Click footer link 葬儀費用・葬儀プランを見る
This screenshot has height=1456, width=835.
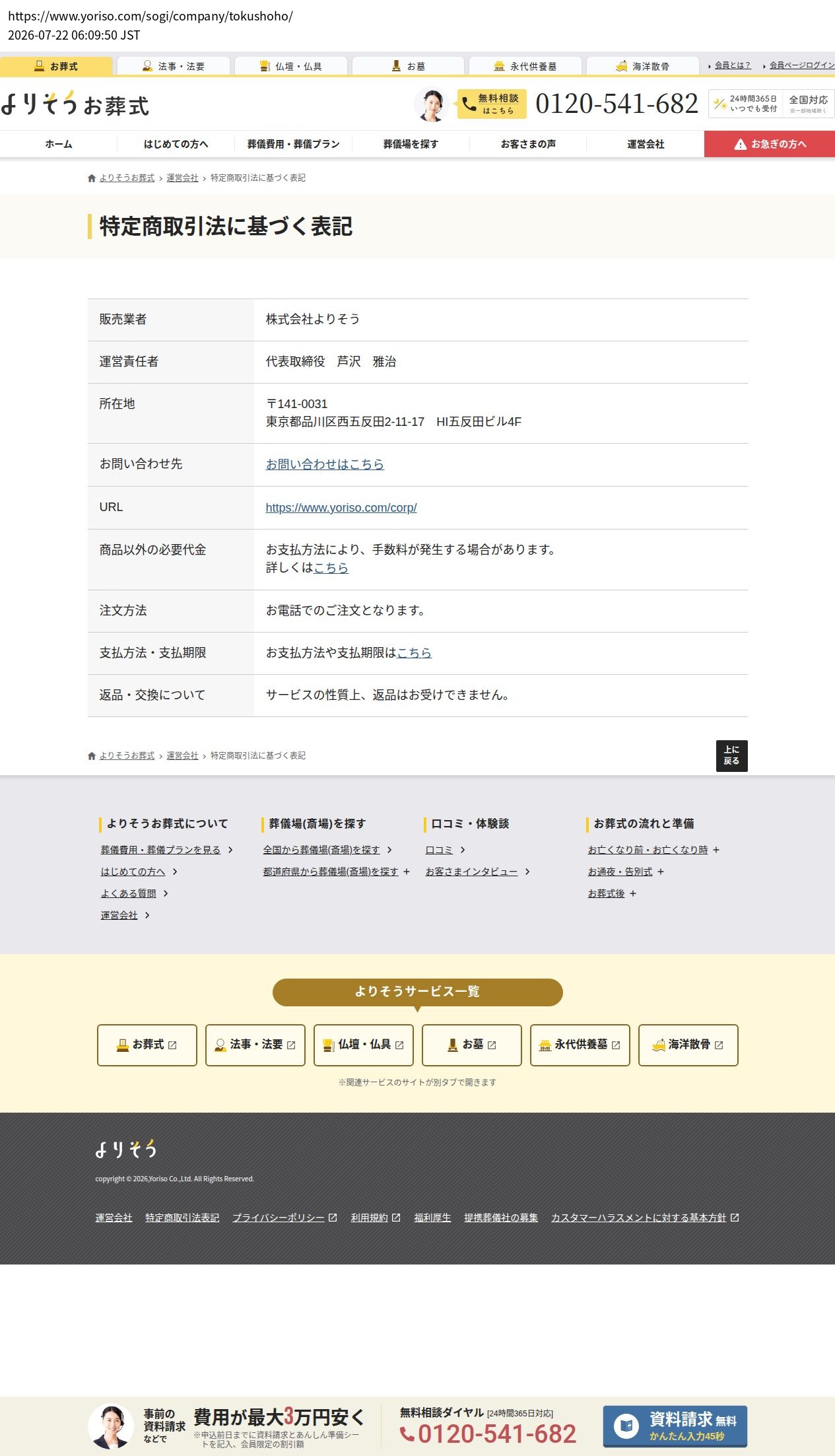(160, 850)
